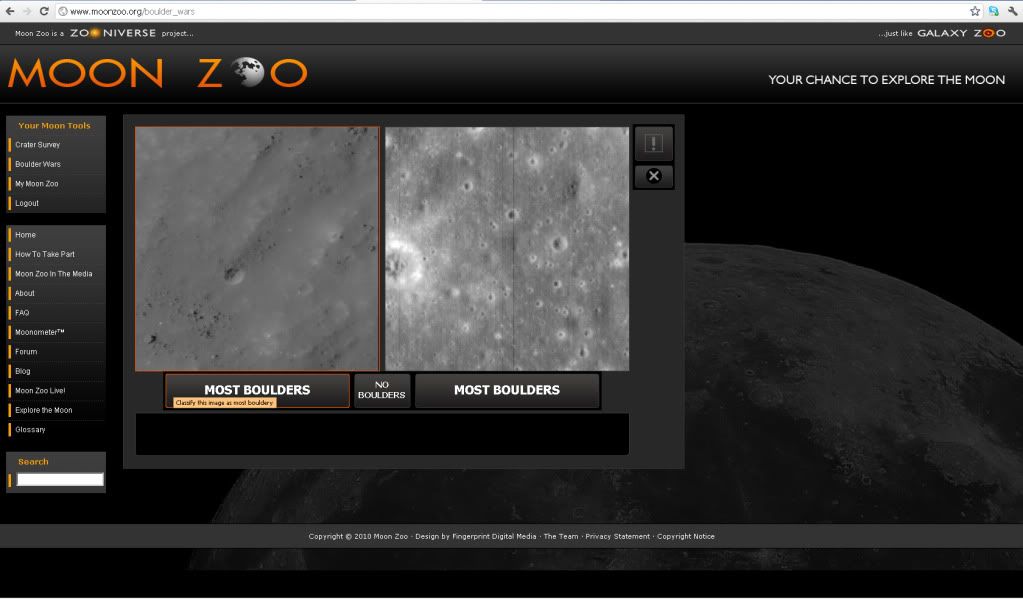Open Copyright Notice footer link
The width and height of the screenshot is (1023, 599).
[x=686, y=536]
